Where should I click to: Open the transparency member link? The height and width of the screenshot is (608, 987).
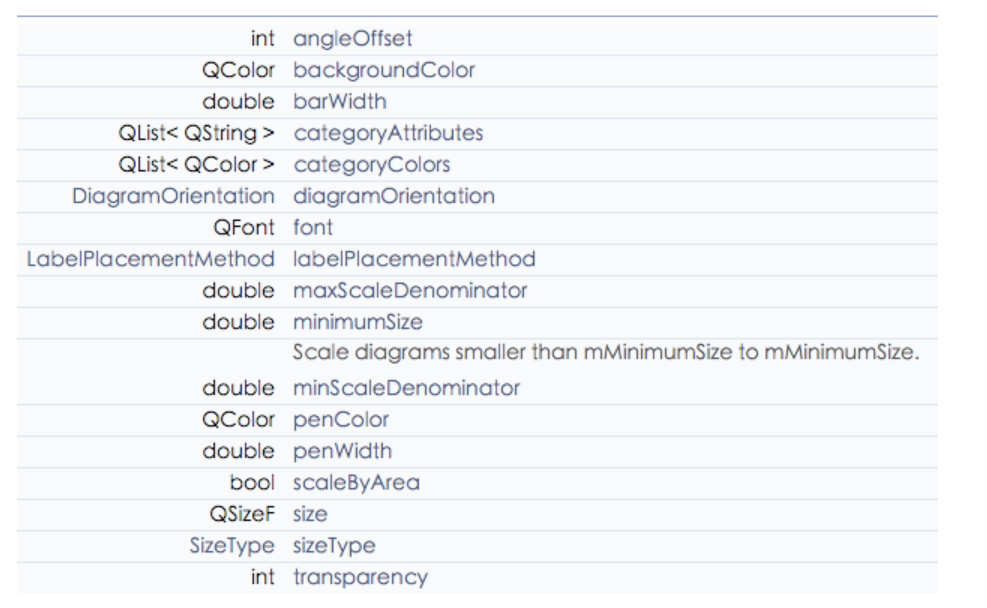click(x=361, y=577)
